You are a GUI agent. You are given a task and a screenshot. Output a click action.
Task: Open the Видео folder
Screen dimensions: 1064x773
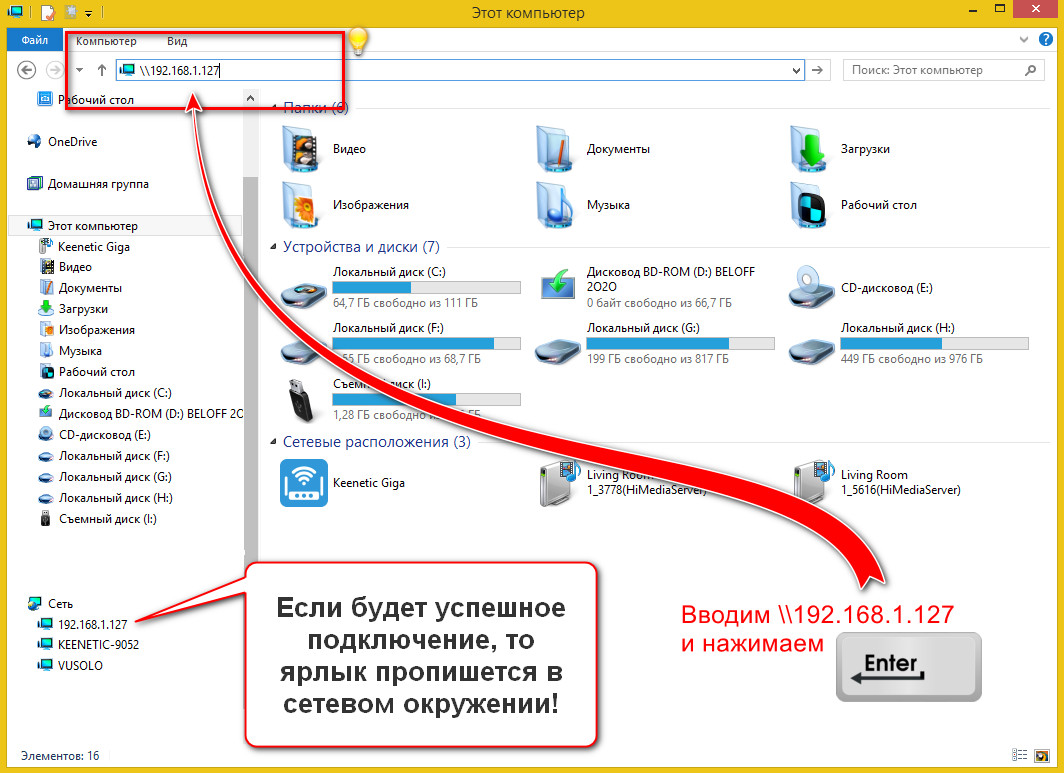pyautogui.click(x=324, y=149)
